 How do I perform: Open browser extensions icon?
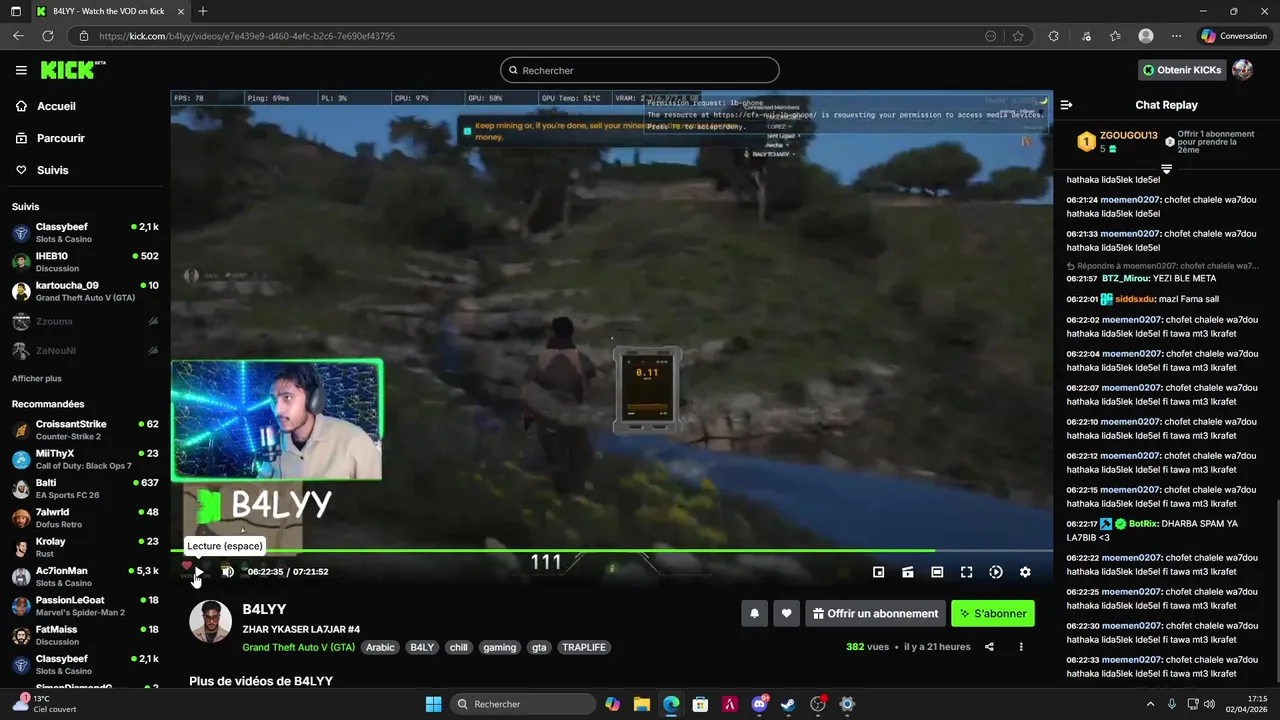point(1054,36)
